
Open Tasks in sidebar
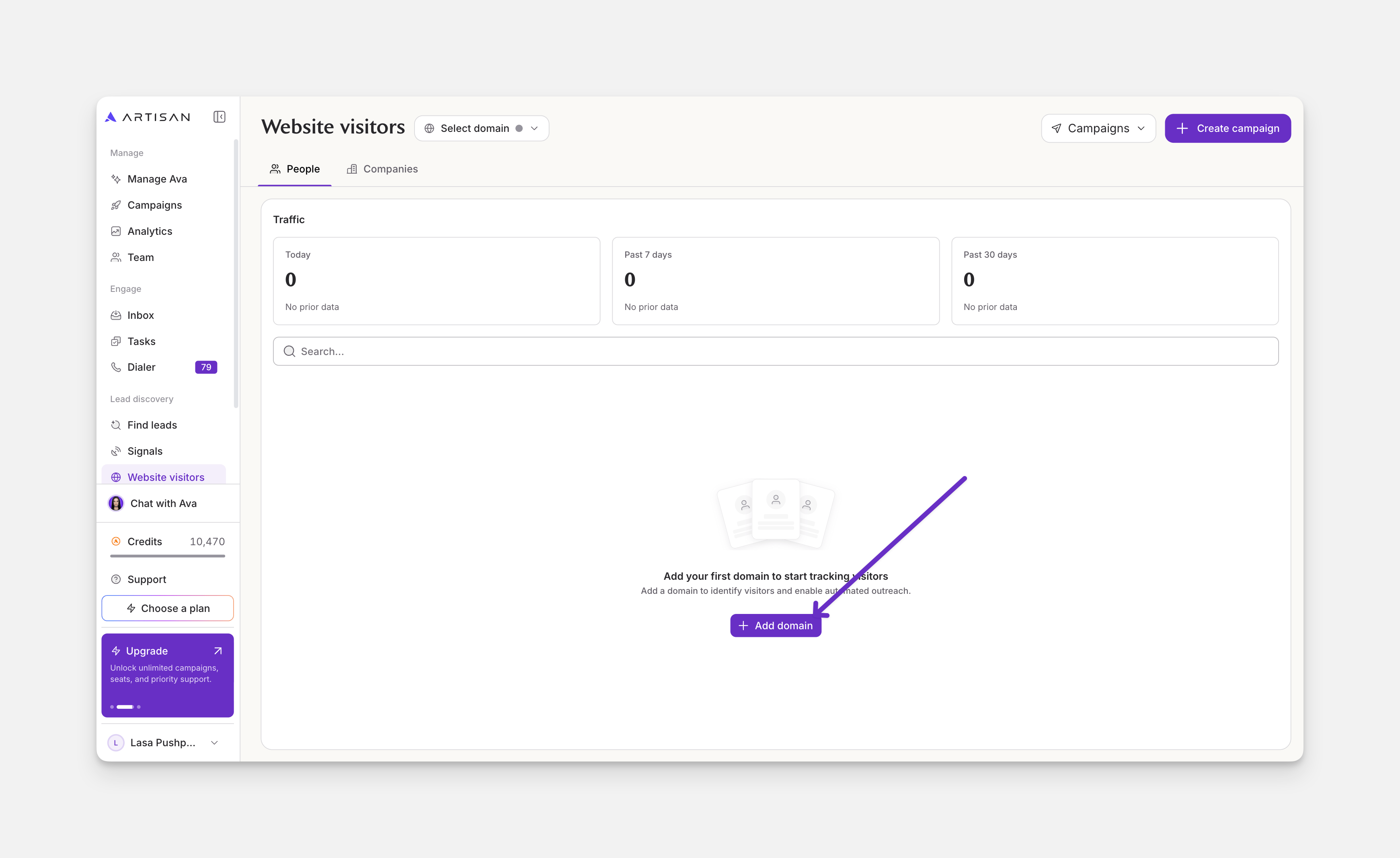coord(164,341)
